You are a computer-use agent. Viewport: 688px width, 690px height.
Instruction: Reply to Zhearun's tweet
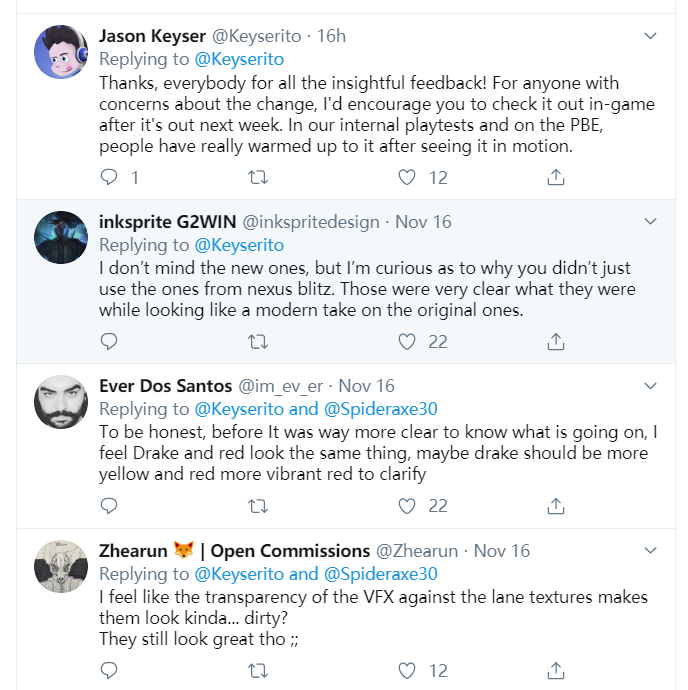tap(110, 670)
